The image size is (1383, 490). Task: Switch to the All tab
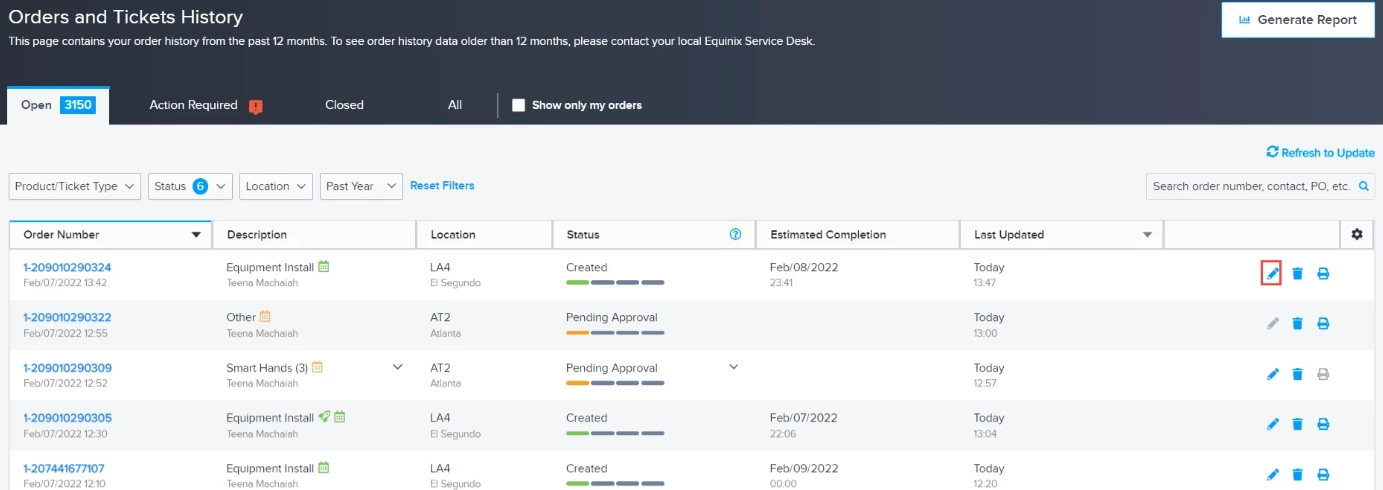coord(455,105)
